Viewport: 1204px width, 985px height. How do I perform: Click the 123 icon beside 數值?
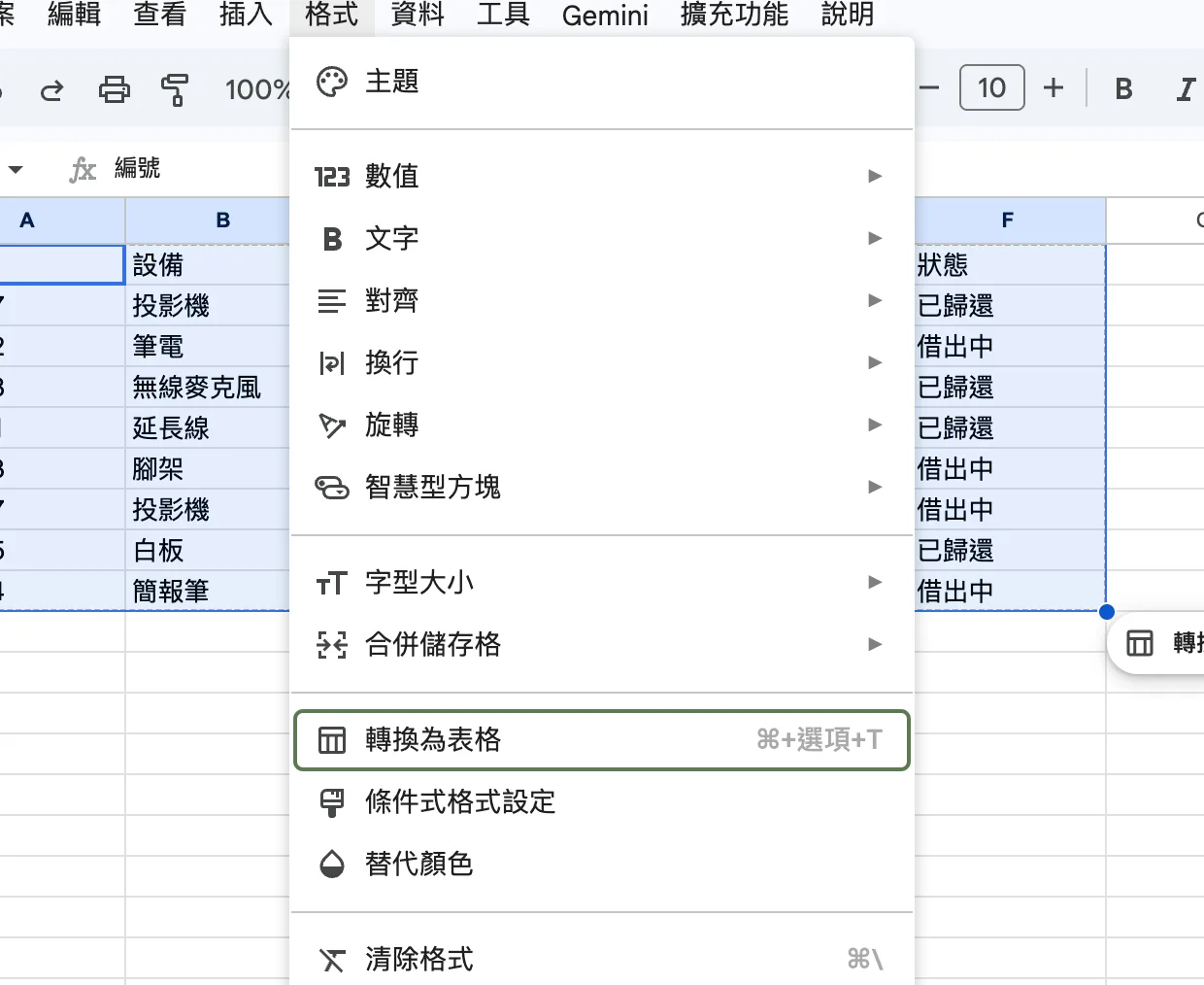pos(332,177)
